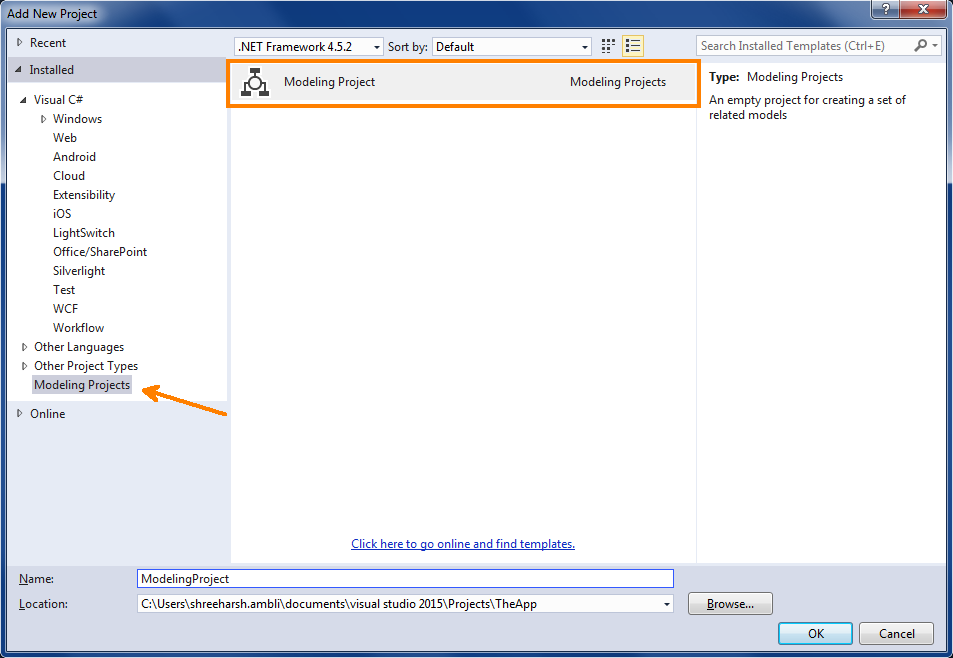The height and width of the screenshot is (658, 953).
Task: Expand the Windows node
Action: (x=43, y=119)
